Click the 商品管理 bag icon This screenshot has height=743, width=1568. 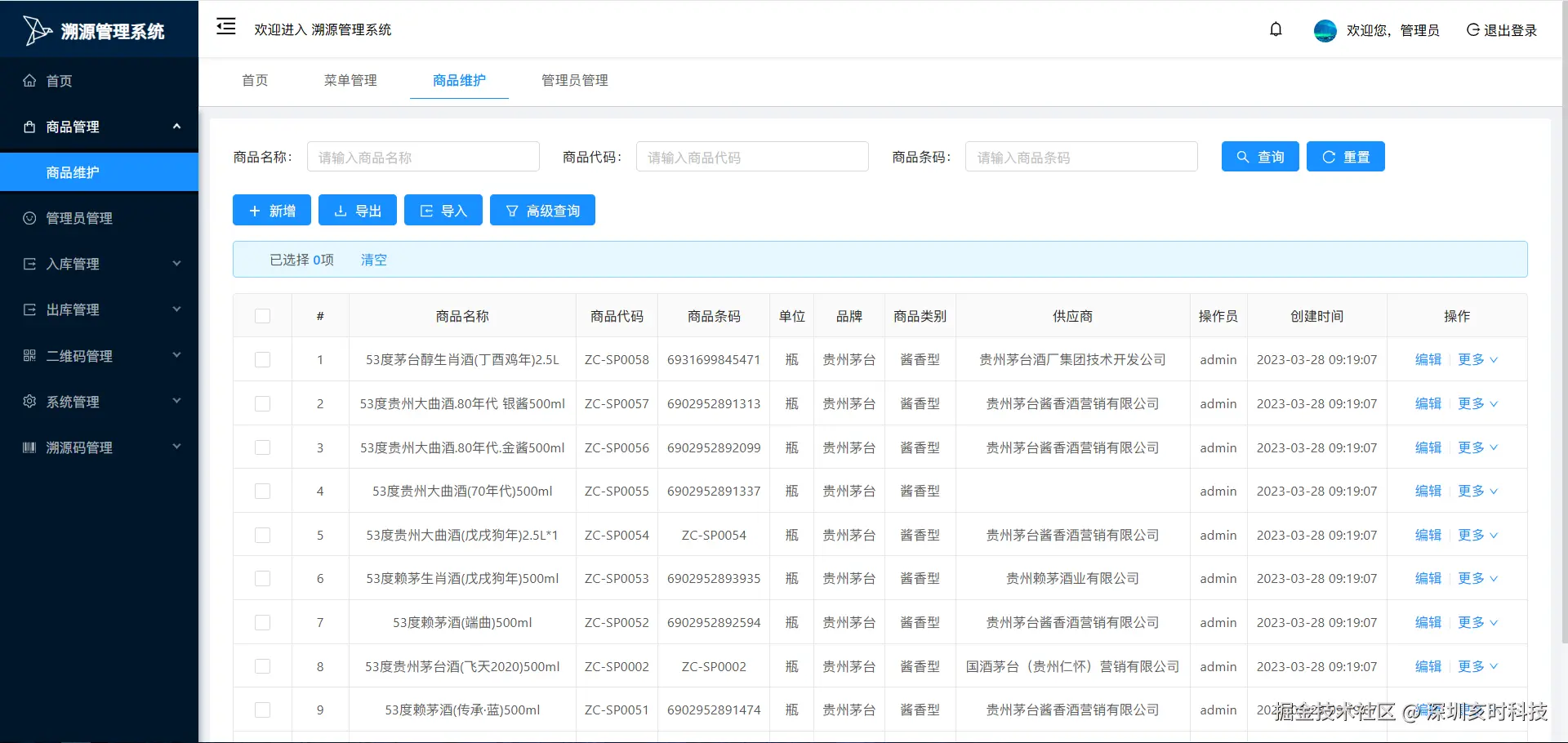click(x=29, y=127)
